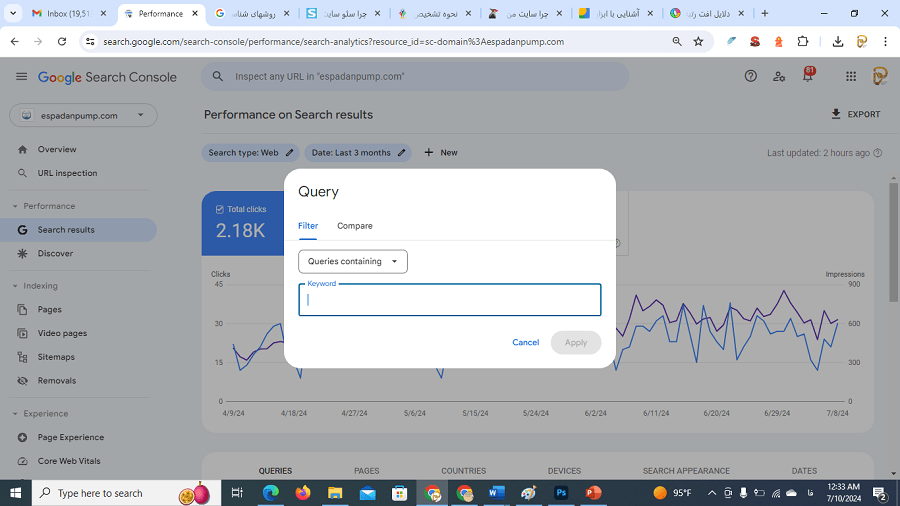Open the Google apps grid

pos(851,77)
